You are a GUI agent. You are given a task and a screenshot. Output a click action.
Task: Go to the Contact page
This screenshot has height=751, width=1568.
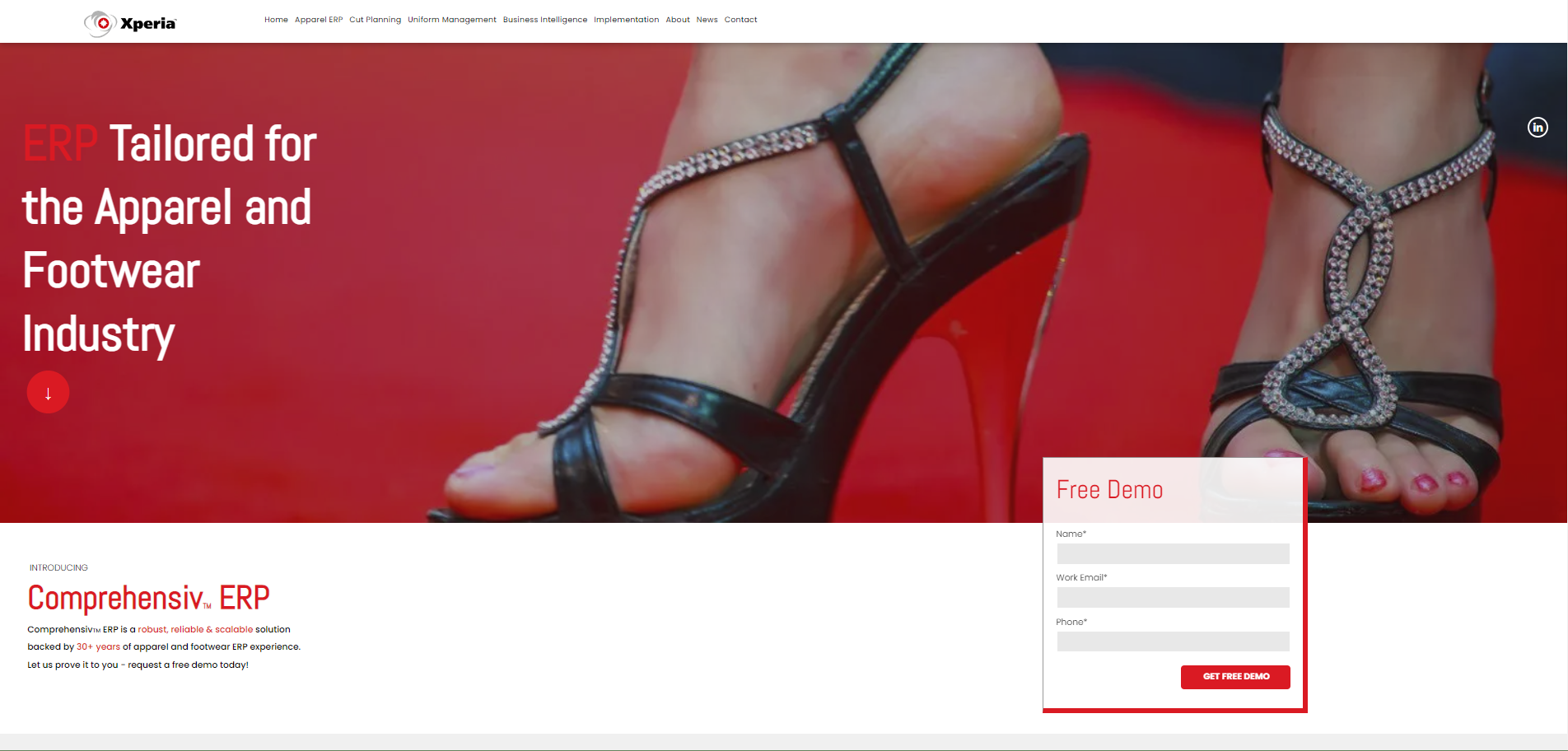(x=740, y=20)
